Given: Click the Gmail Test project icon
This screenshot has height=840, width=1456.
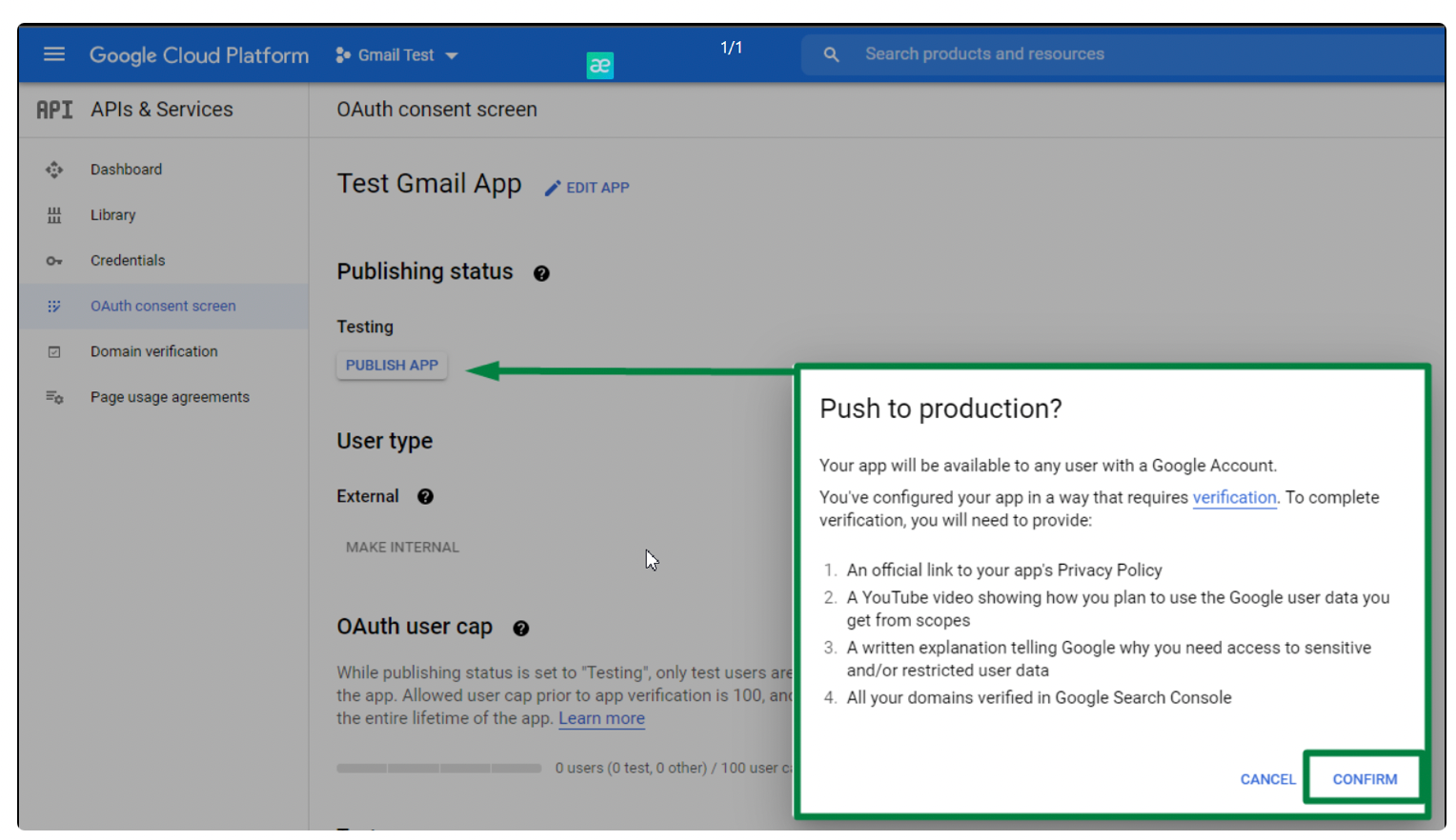Looking at the screenshot, I should coord(343,55).
